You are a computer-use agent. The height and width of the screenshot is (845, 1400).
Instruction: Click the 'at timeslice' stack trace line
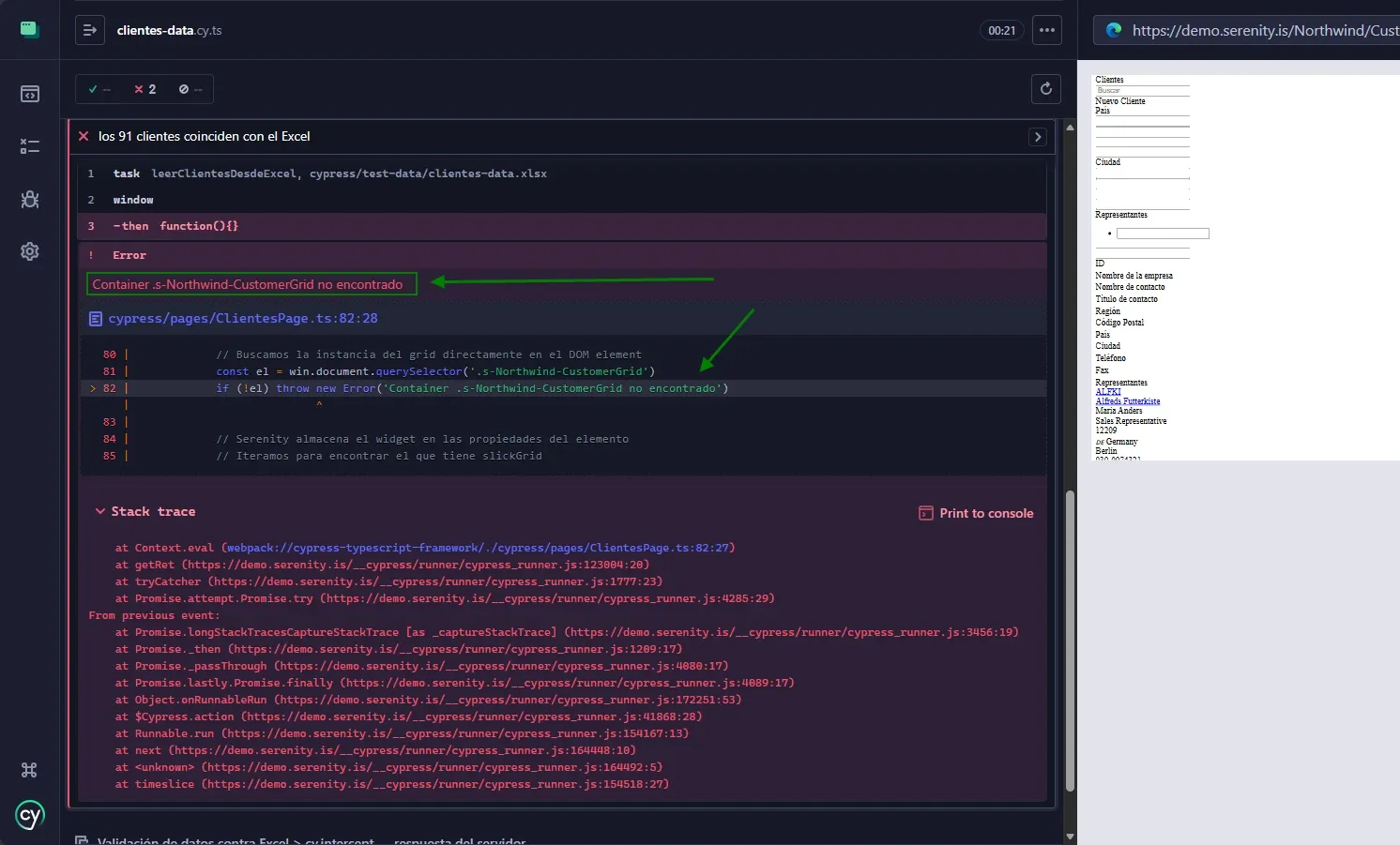(392, 784)
